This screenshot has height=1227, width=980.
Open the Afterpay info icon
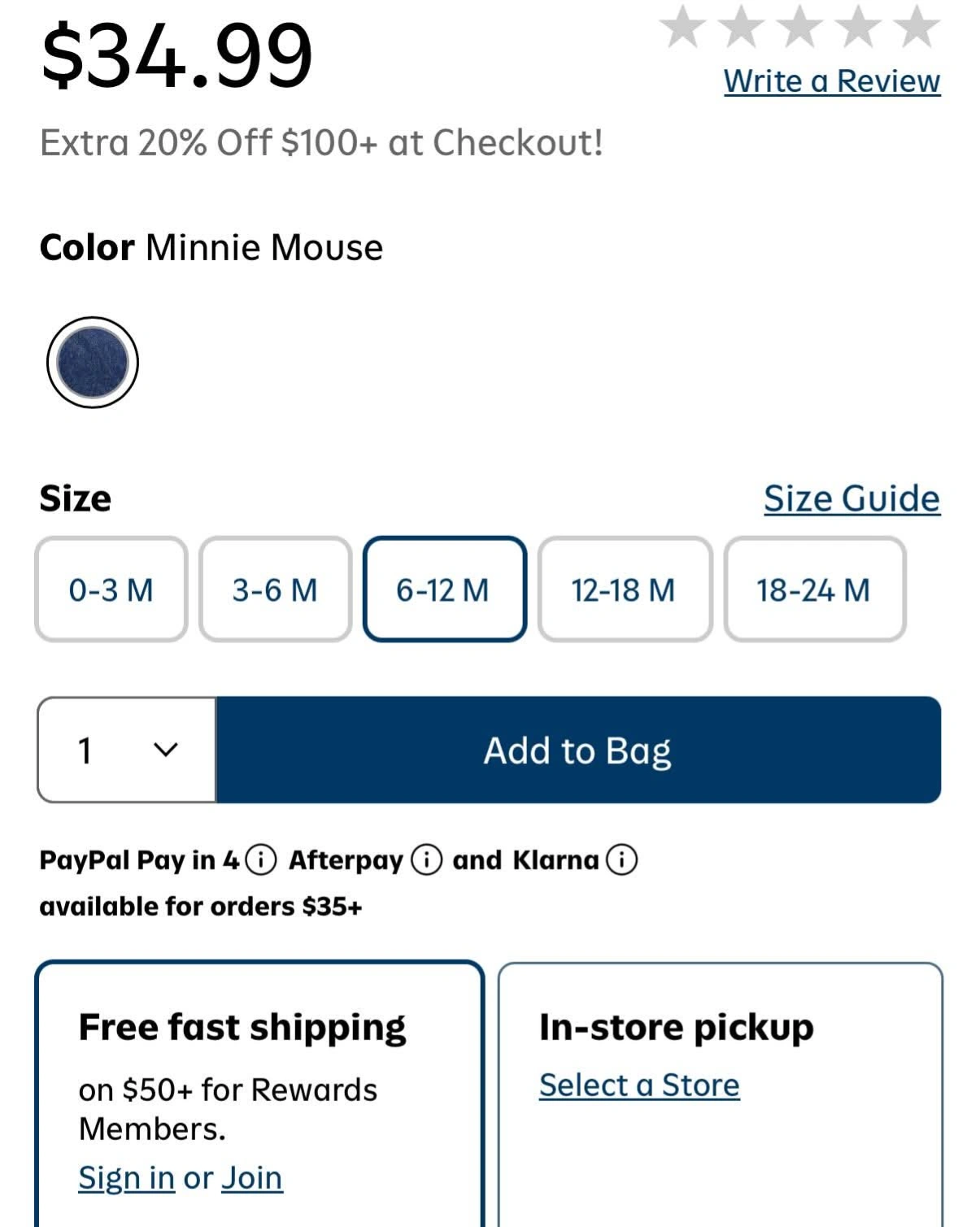pyautogui.click(x=426, y=859)
